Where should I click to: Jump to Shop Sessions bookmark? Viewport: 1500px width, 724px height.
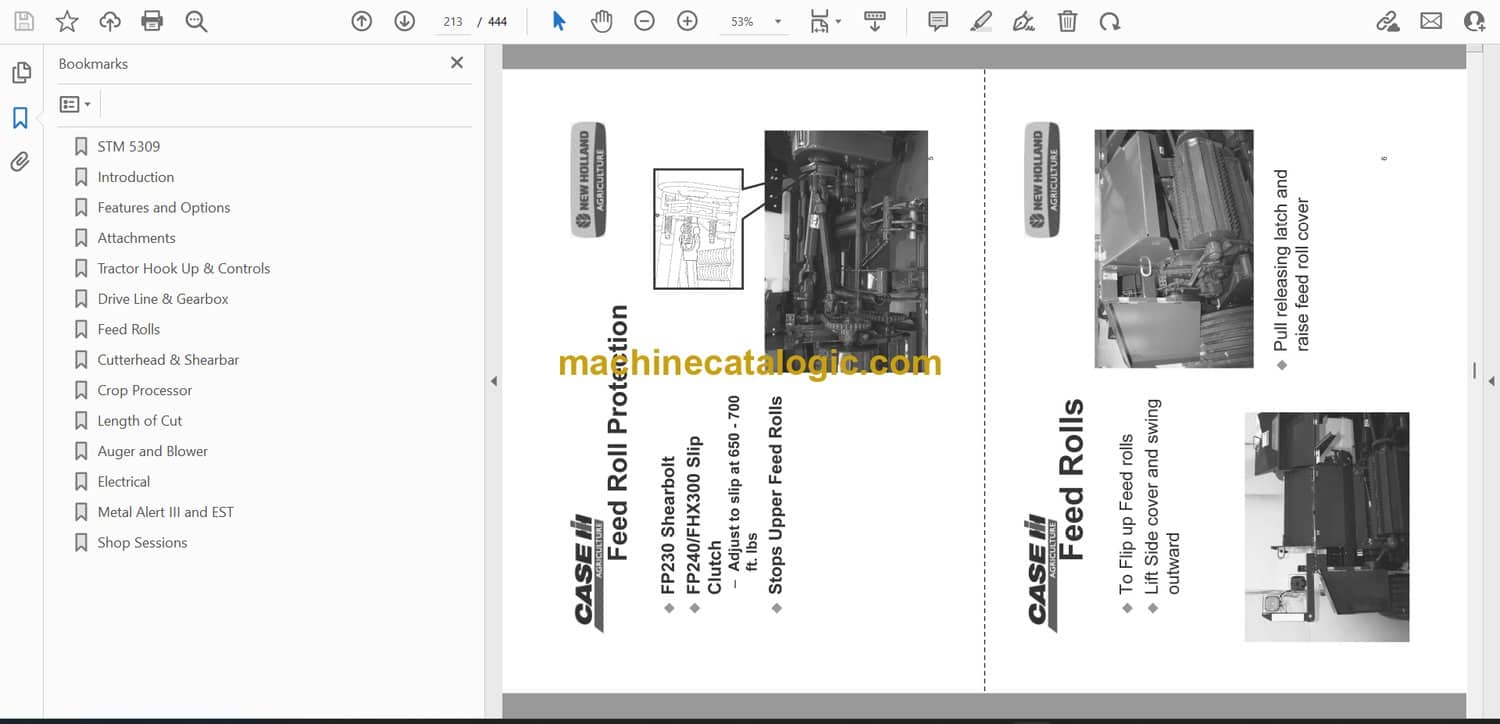coord(142,543)
